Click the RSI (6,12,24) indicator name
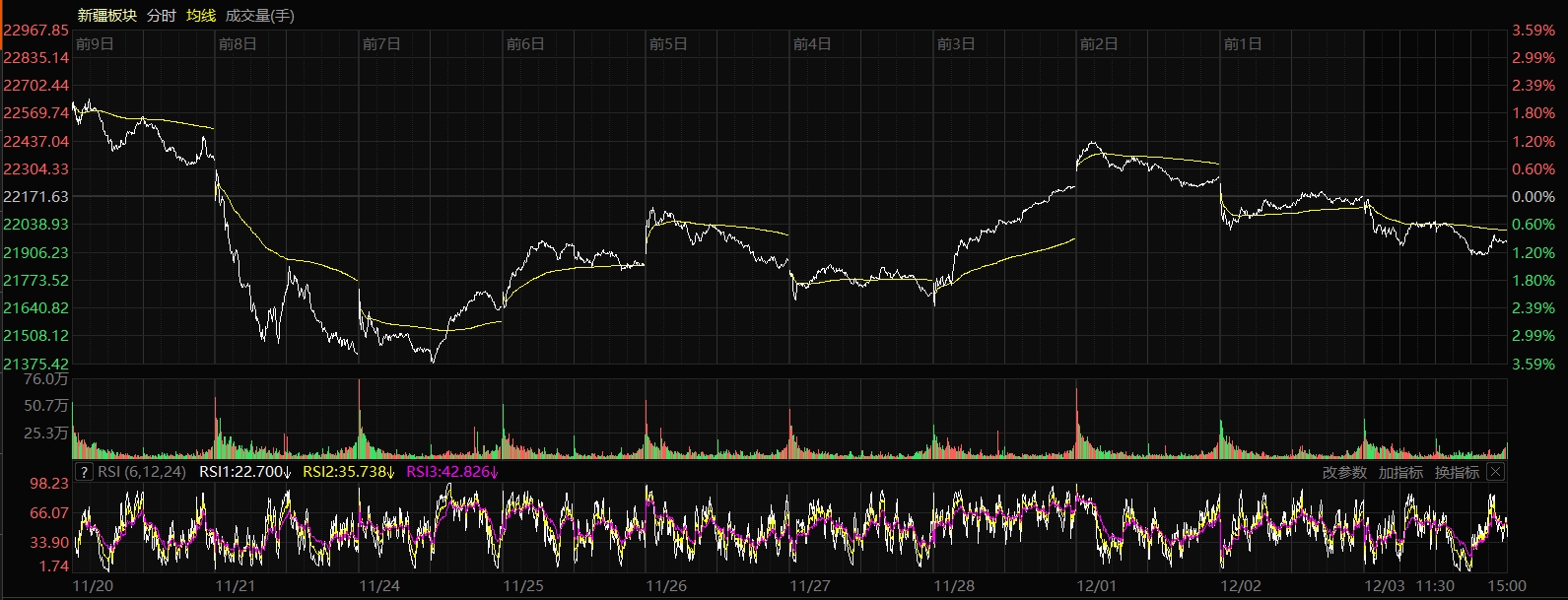 click(142, 472)
